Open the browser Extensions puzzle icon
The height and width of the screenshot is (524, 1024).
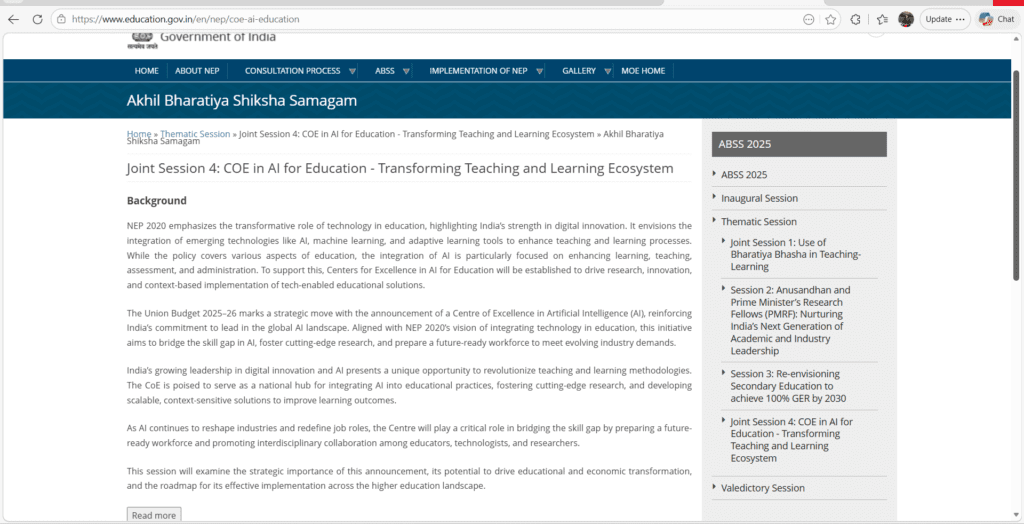pos(856,19)
